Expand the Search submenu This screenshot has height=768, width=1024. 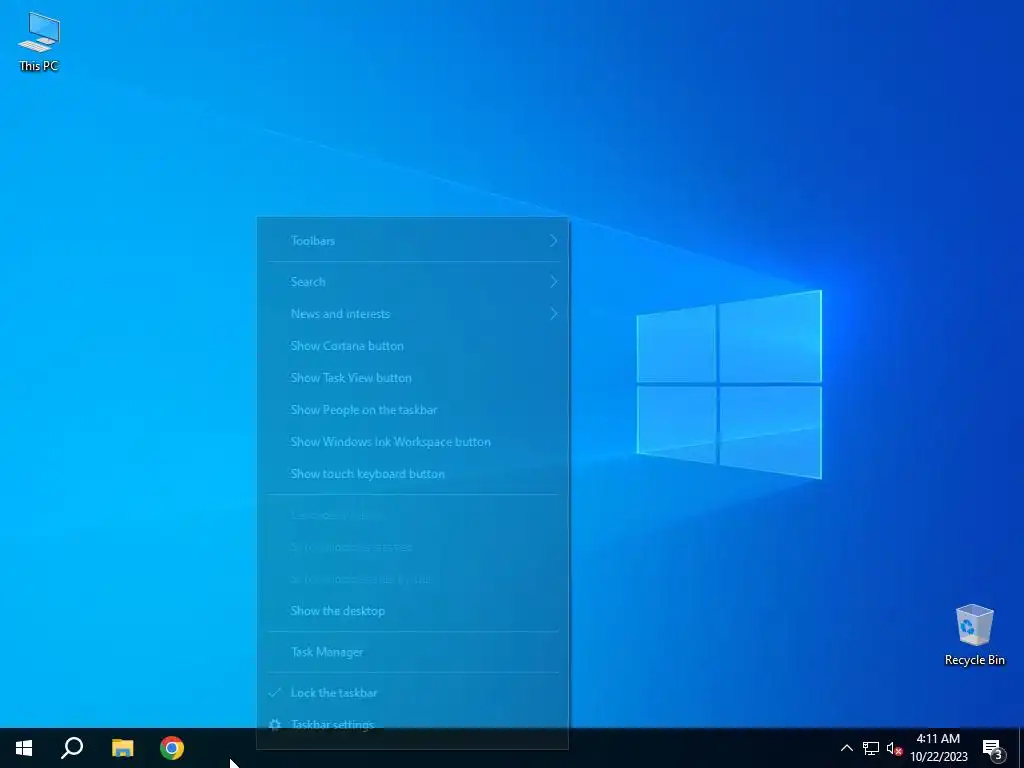pyautogui.click(x=413, y=281)
